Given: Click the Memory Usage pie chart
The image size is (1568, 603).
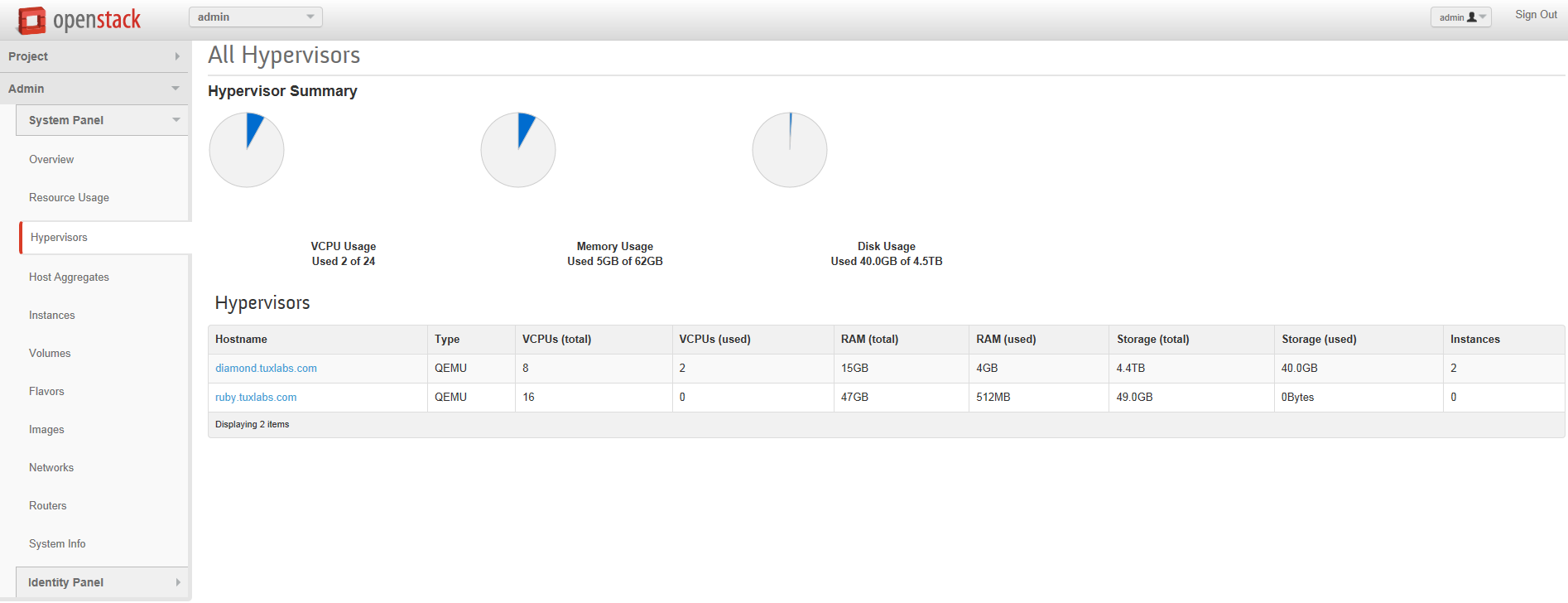Looking at the screenshot, I should click(x=518, y=150).
